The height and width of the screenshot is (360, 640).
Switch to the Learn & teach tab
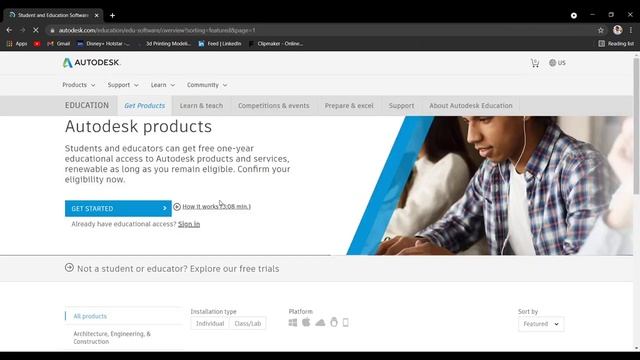point(201,106)
